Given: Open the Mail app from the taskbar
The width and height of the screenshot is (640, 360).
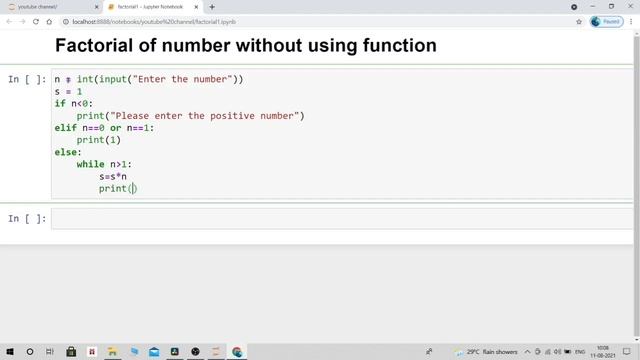Looking at the screenshot, I should 154,351.
